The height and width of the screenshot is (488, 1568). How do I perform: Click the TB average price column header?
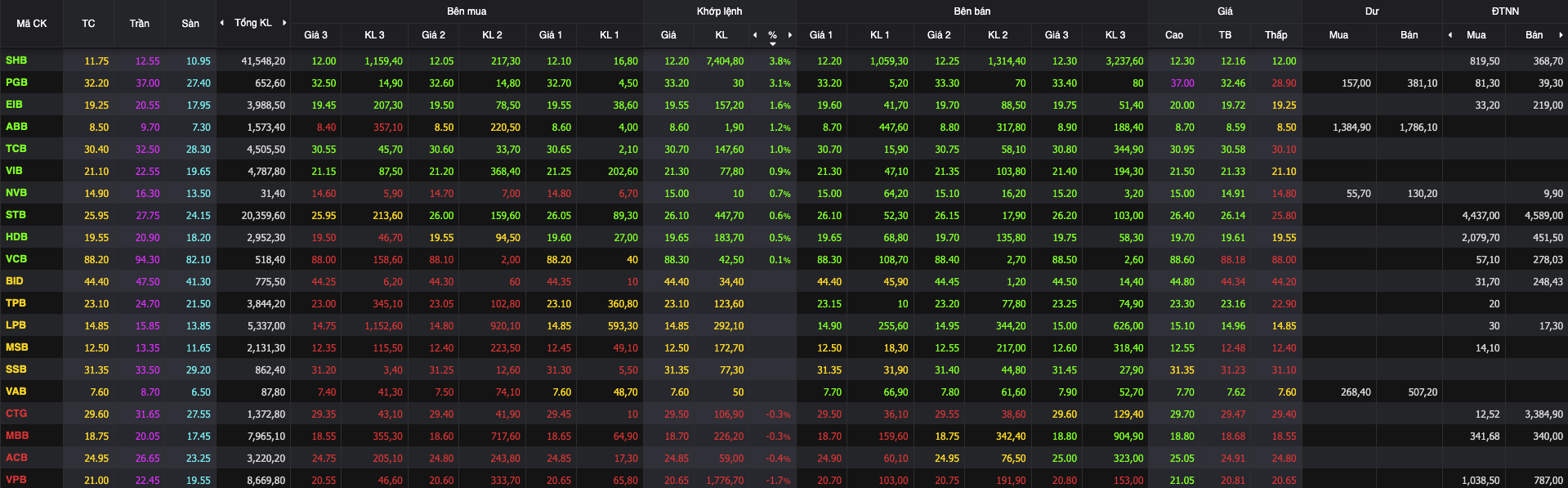pos(1225,35)
